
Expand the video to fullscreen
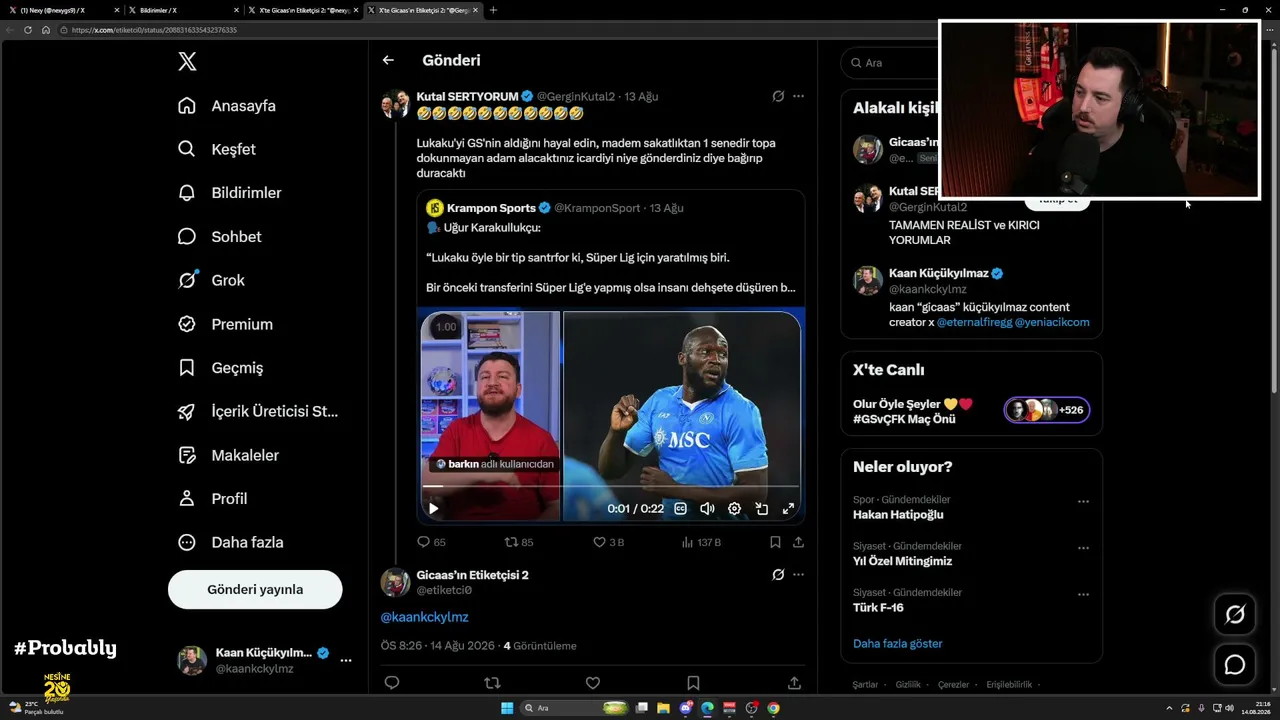(x=788, y=508)
